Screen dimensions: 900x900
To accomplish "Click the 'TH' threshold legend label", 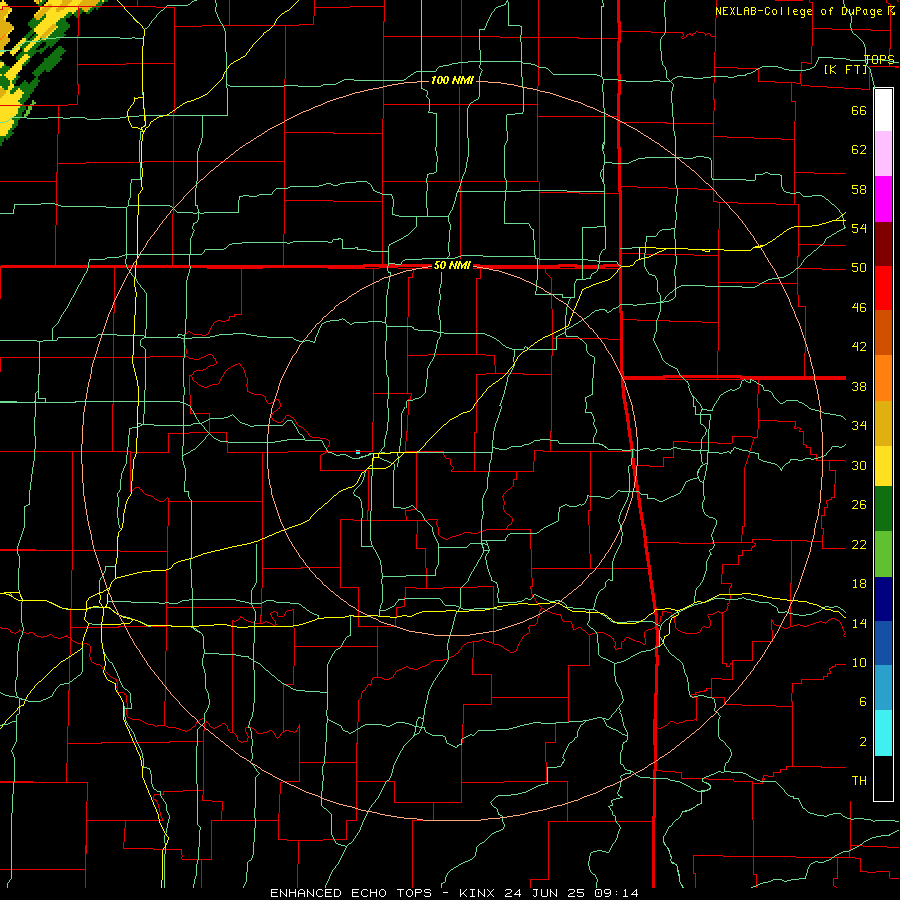I will [859, 781].
